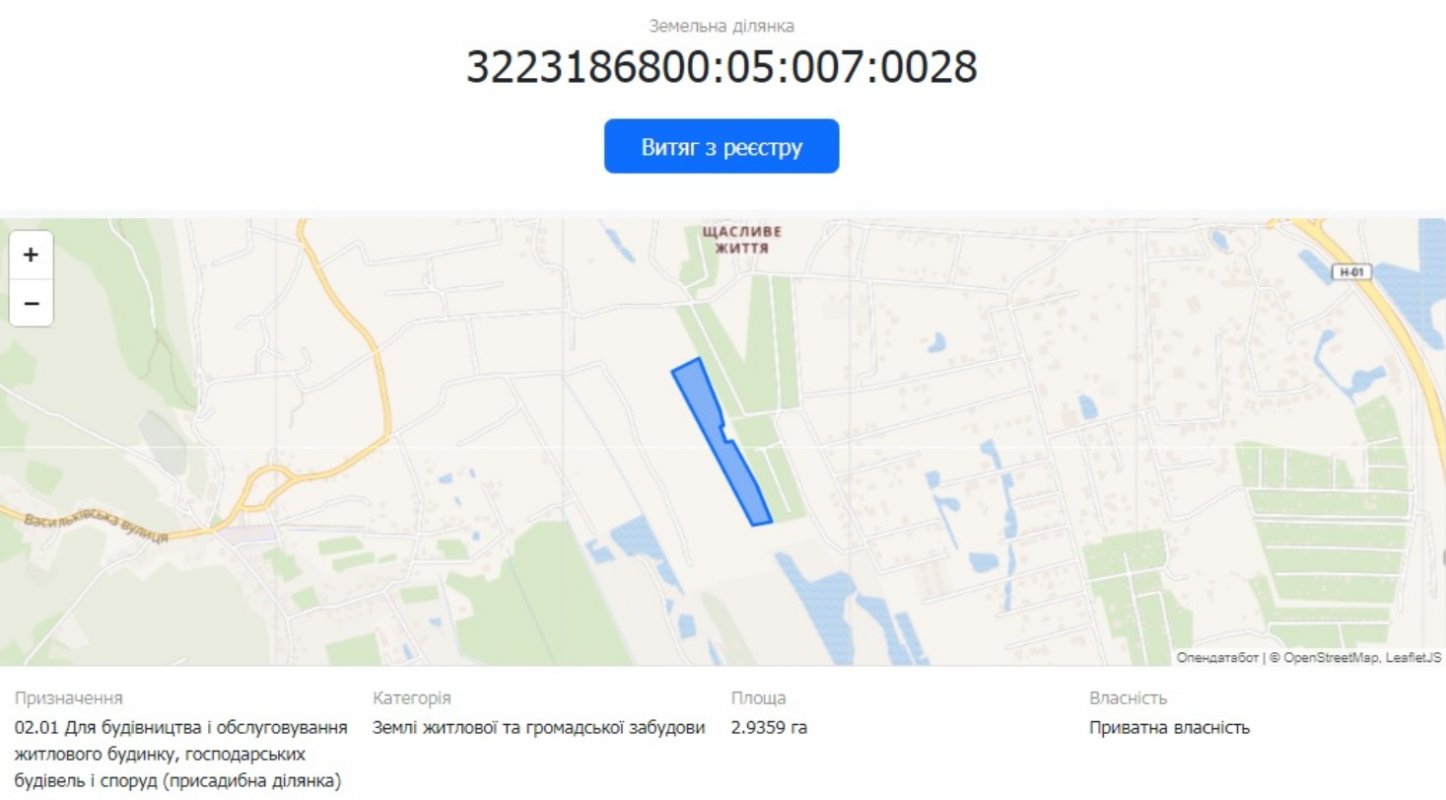The image size is (1446, 800).
Task: Open the Витяг з реєстру registry extract
Action: click(x=721, y=147)
